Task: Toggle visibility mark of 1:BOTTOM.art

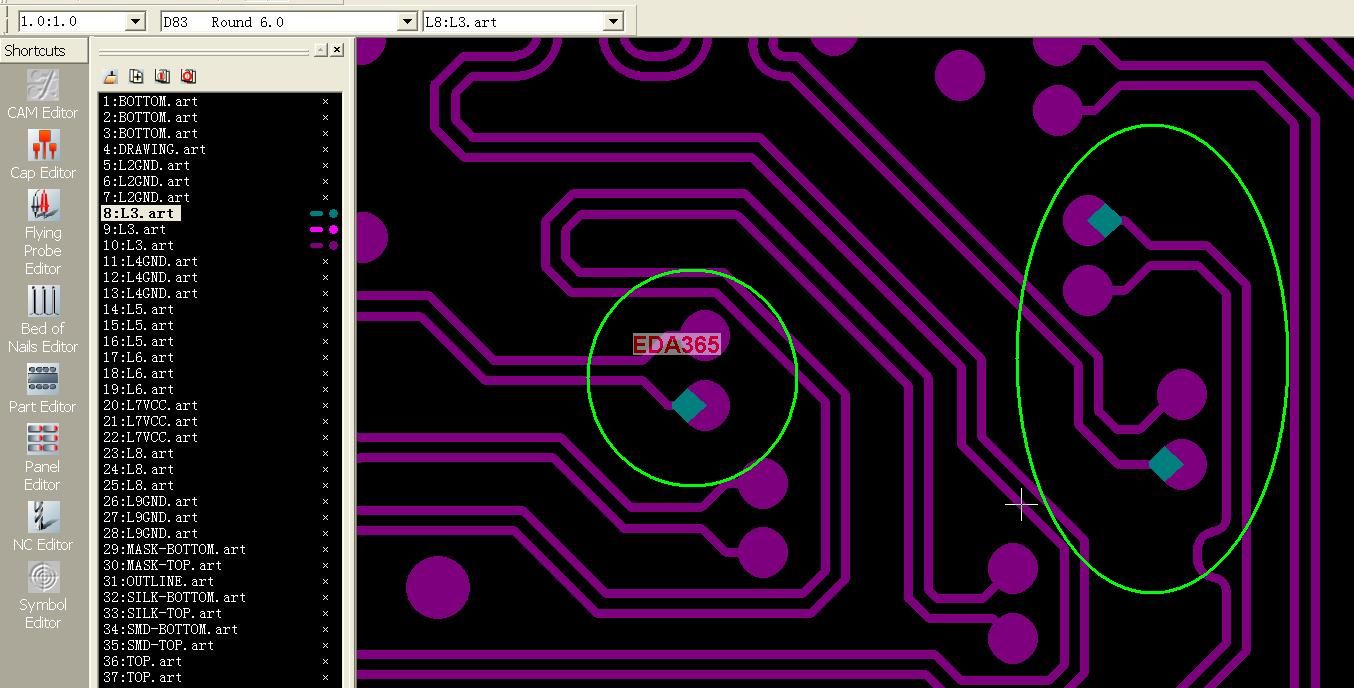Action: point(325,101)
